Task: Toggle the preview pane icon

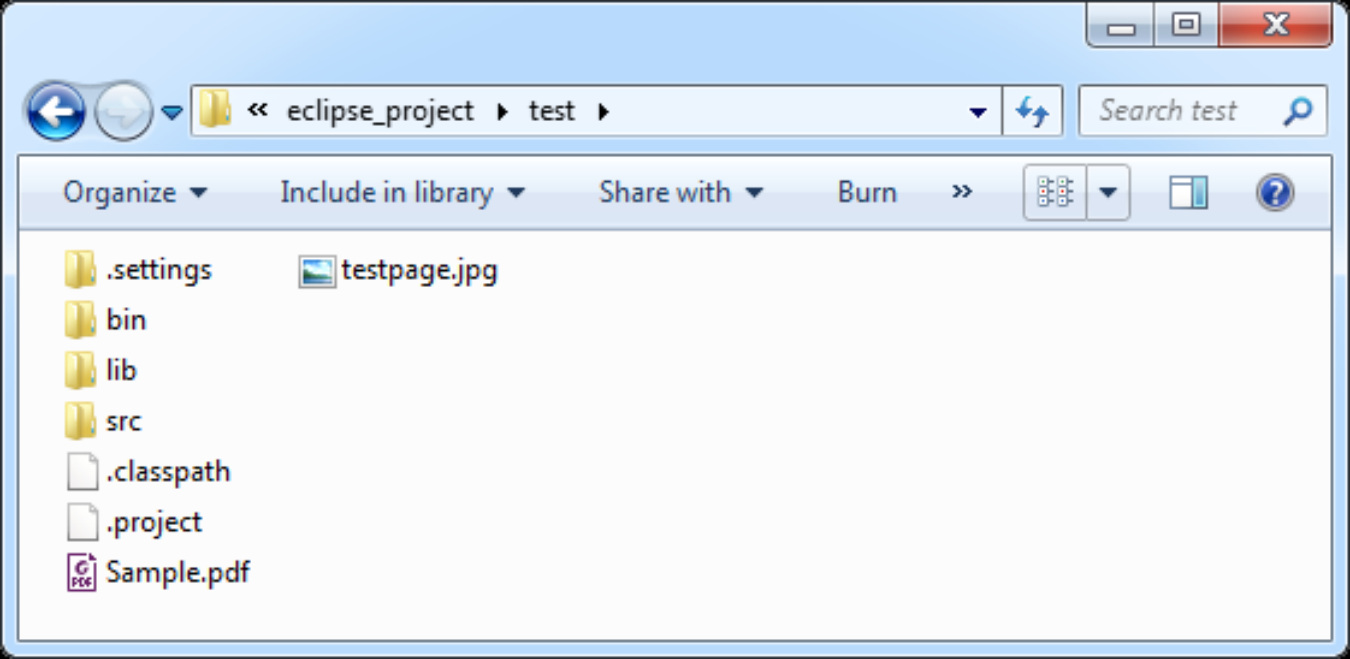Action: pyautogui.click(x=1188, y=192)
